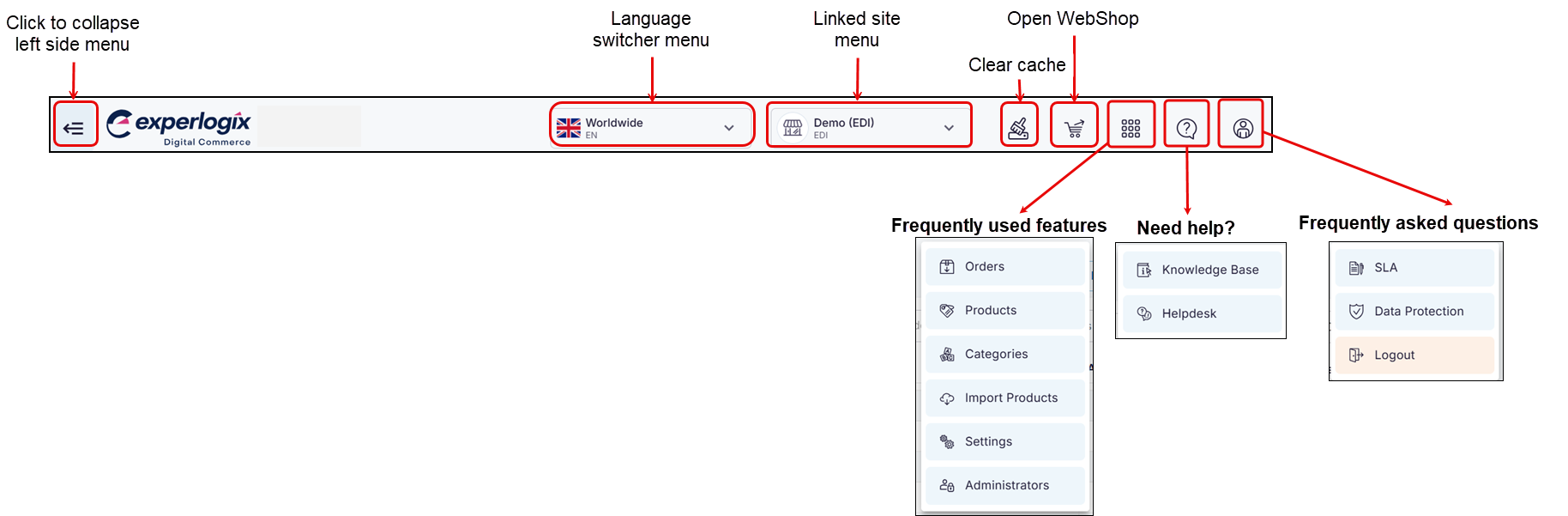The height and width of the screenshot is (516, 1568).
Task: Open Categories from the features menu
Action: (x=1004, y=355)
